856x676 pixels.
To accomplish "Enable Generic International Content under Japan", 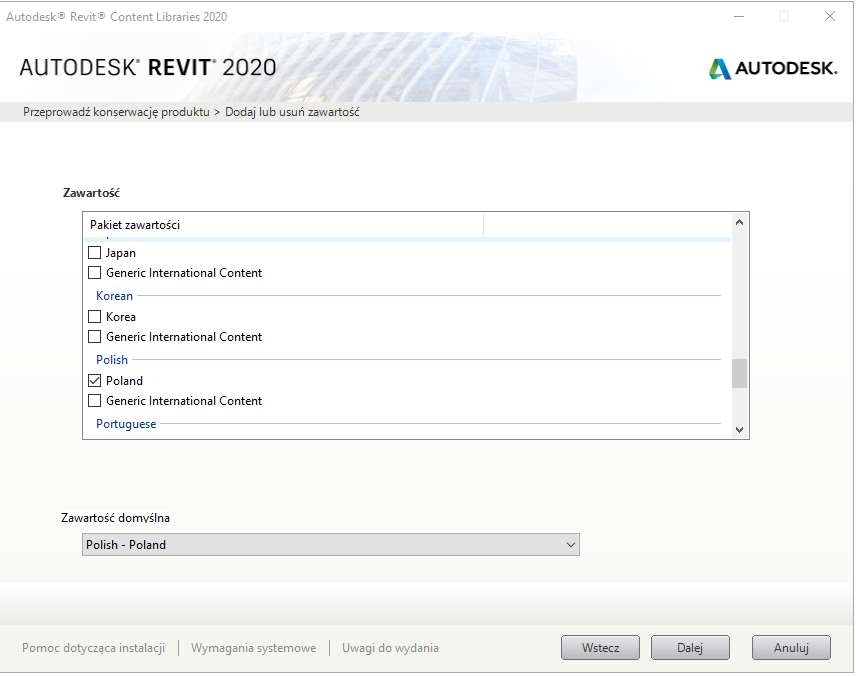I will coord(95,273).
